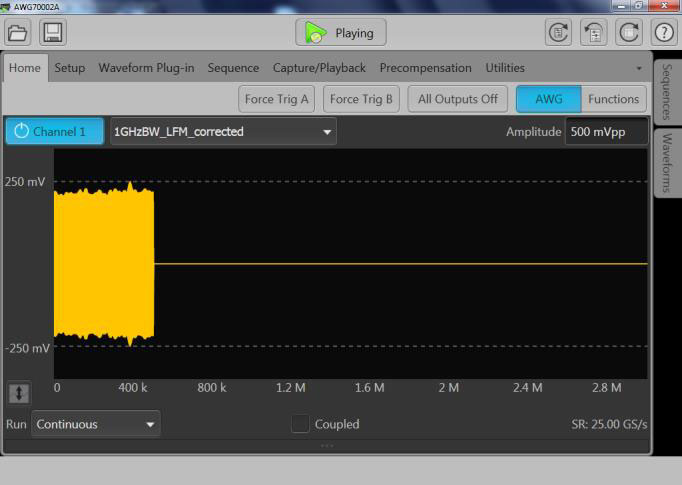
Task: Click the open file folder icon
Action: (x=19, y=32)
